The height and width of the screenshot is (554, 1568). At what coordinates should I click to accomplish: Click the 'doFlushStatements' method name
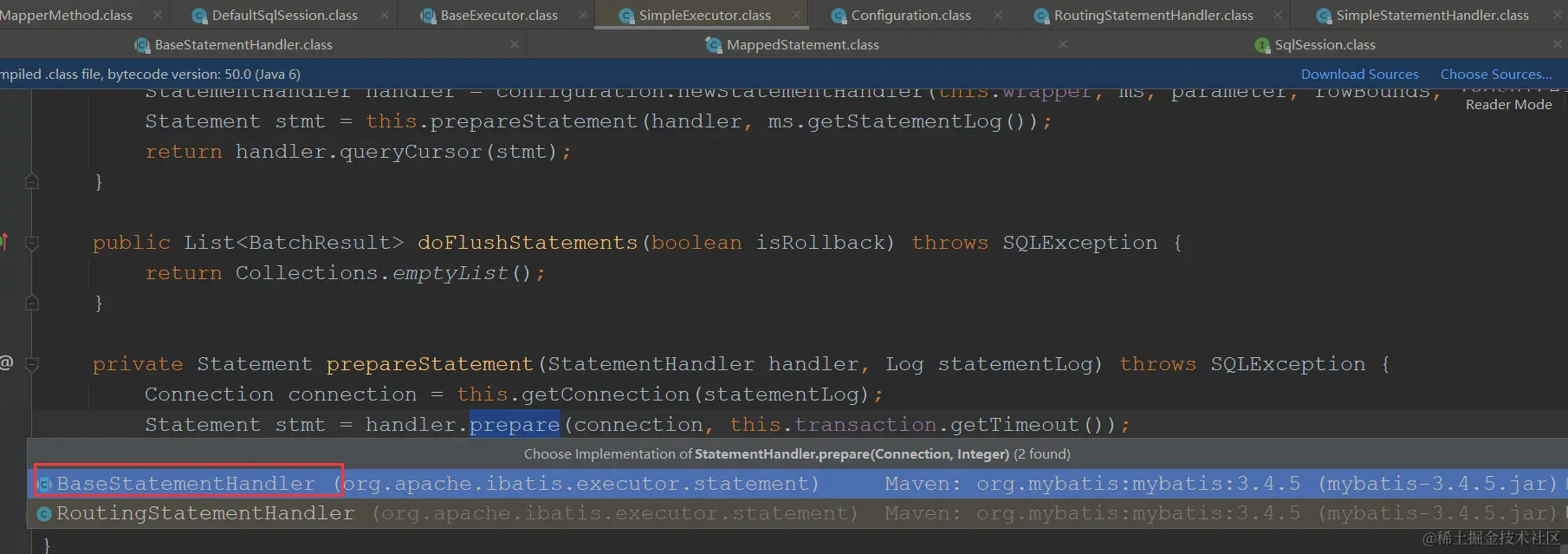[528, 243]
